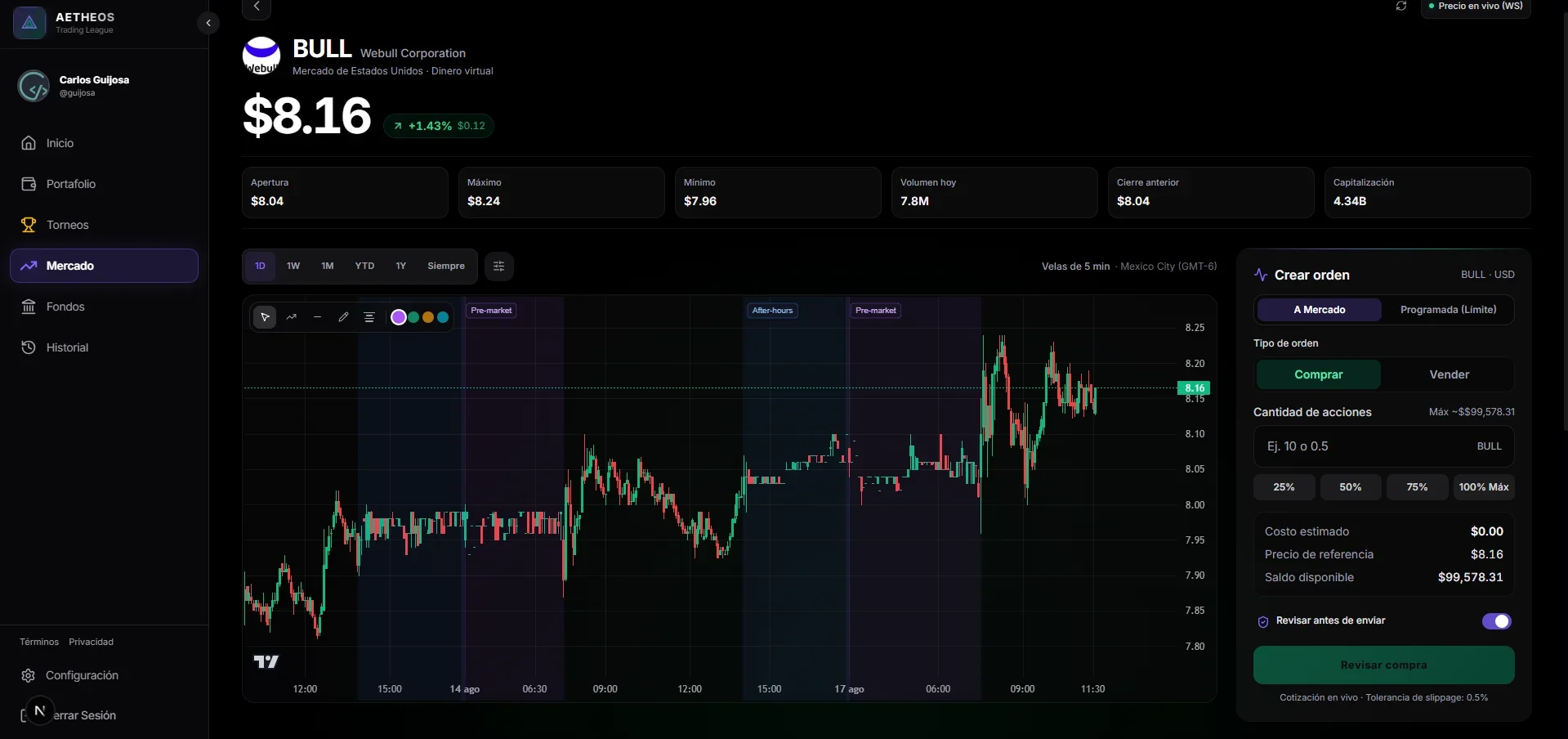Open the Términos link
Image resolution: width=1568 pixels, height=739 pixels.
point(39,642)
